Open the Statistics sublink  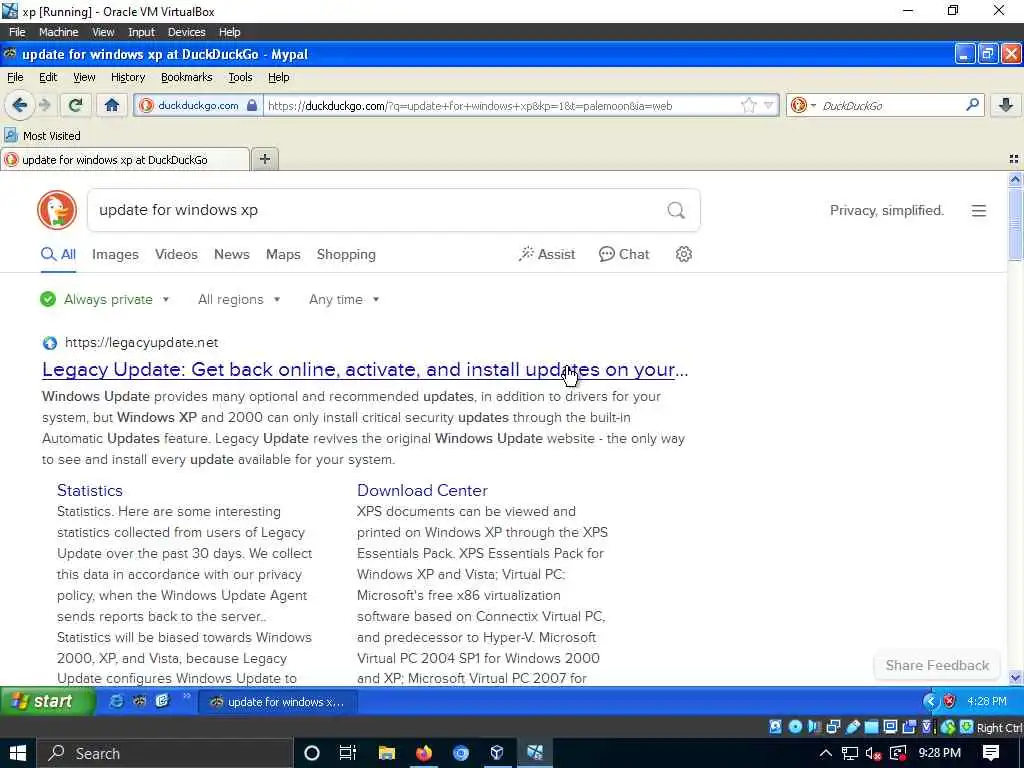[89, 490]
